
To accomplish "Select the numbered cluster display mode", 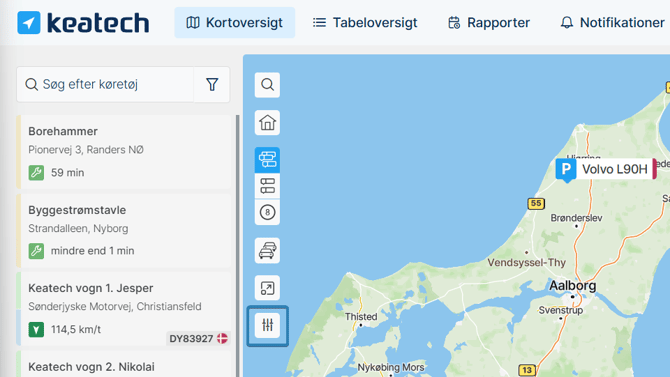I will coord(267,212).
